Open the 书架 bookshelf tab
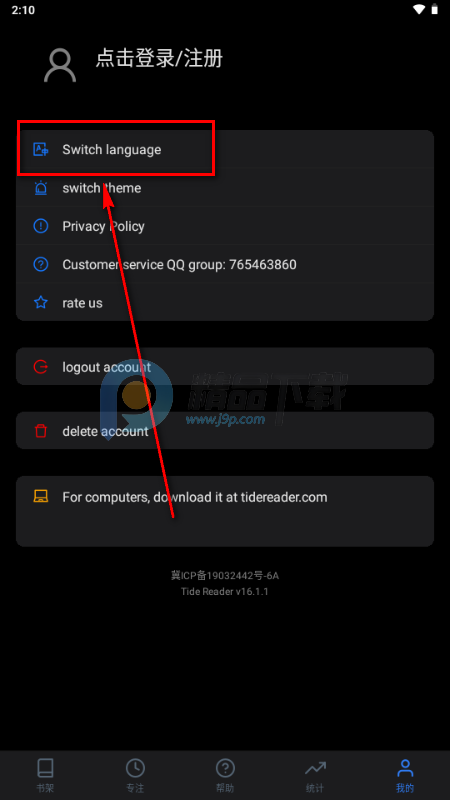The height and width of the screenshot is (800, 450). point(45,775)
